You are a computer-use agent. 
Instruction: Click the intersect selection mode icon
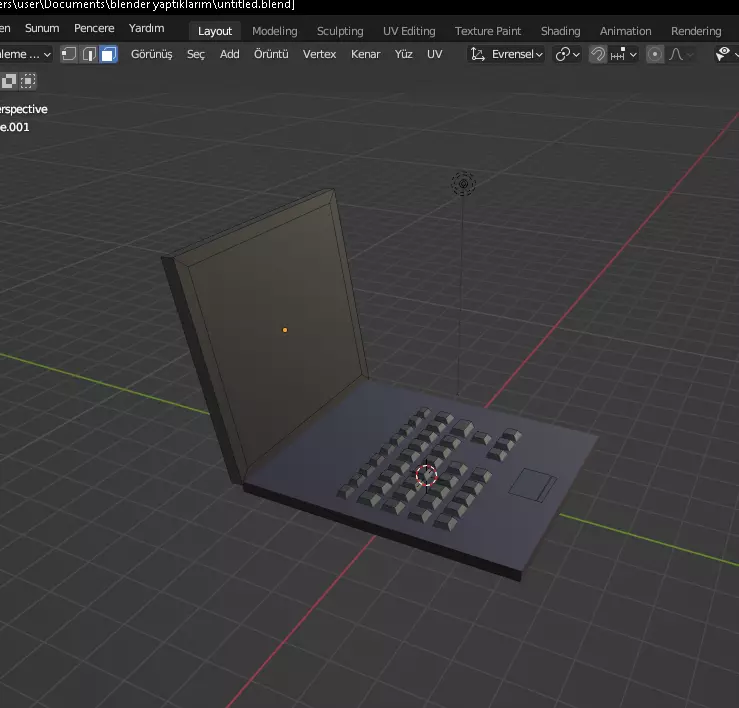tap(28, 81)
